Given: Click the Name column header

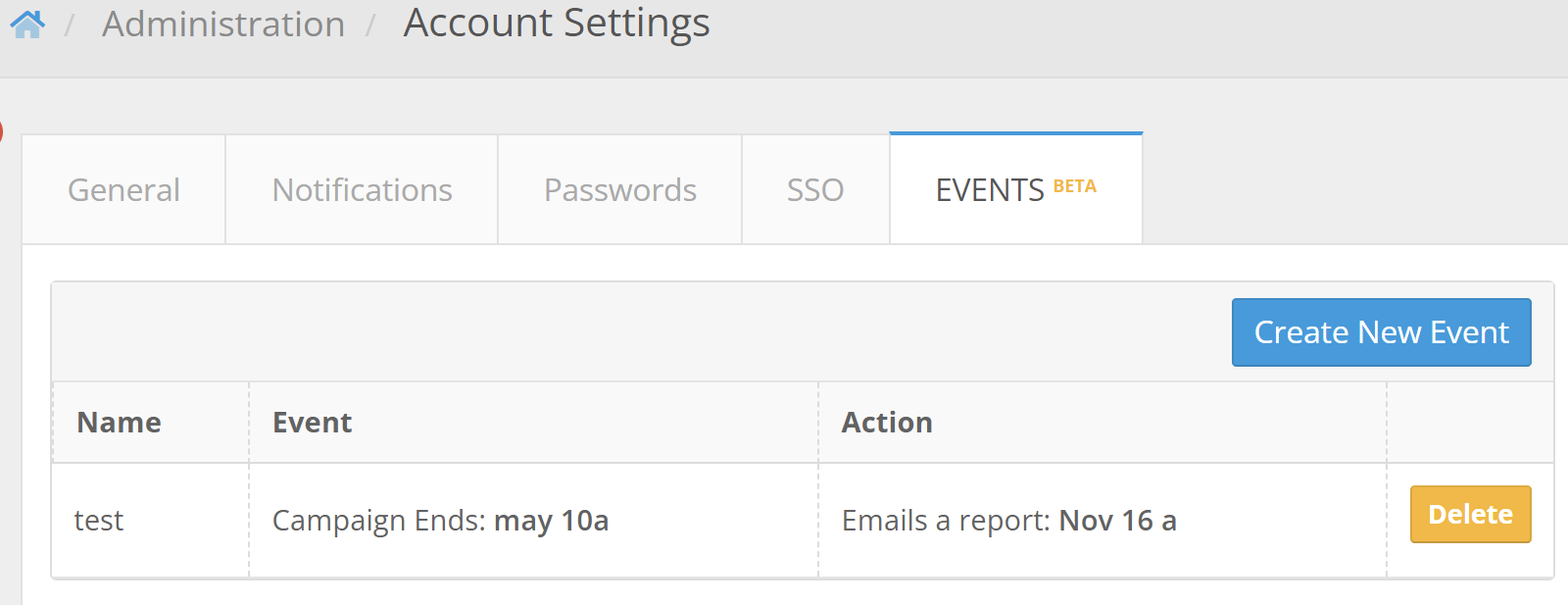Looking at the screenshot, I should point(119,423).
